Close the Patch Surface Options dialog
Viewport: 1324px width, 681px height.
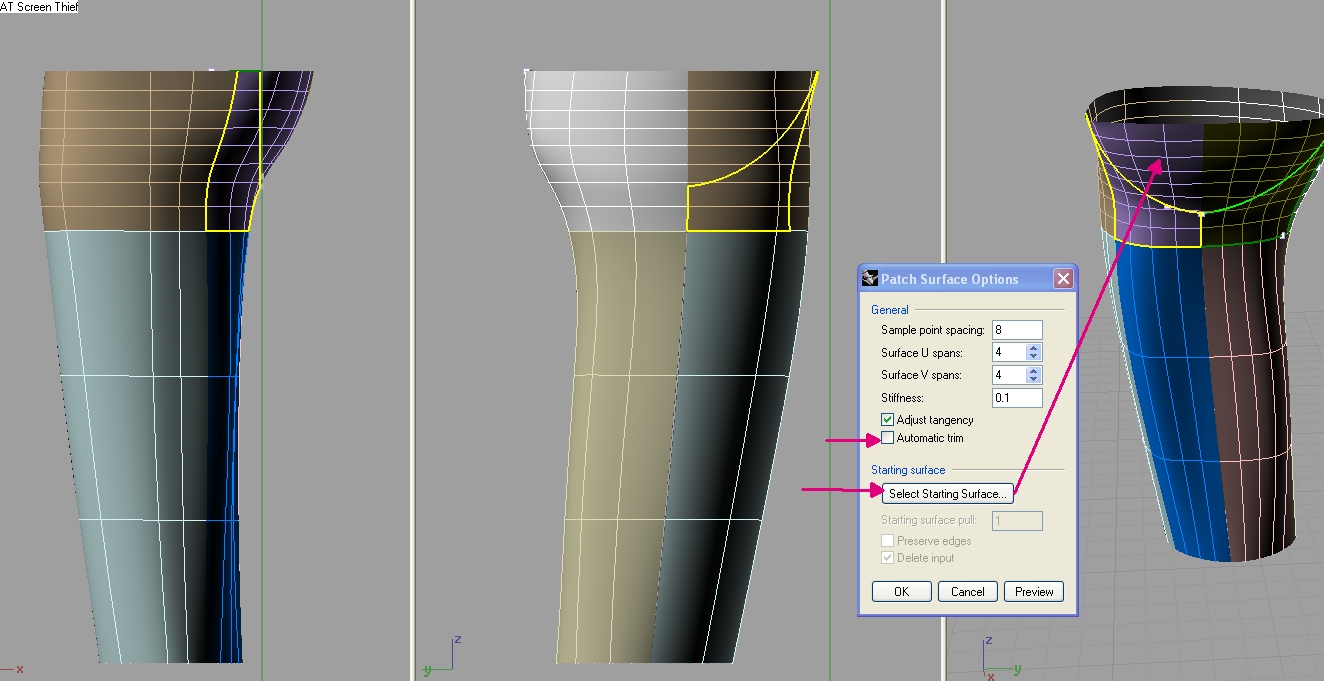coord(1063,279)
